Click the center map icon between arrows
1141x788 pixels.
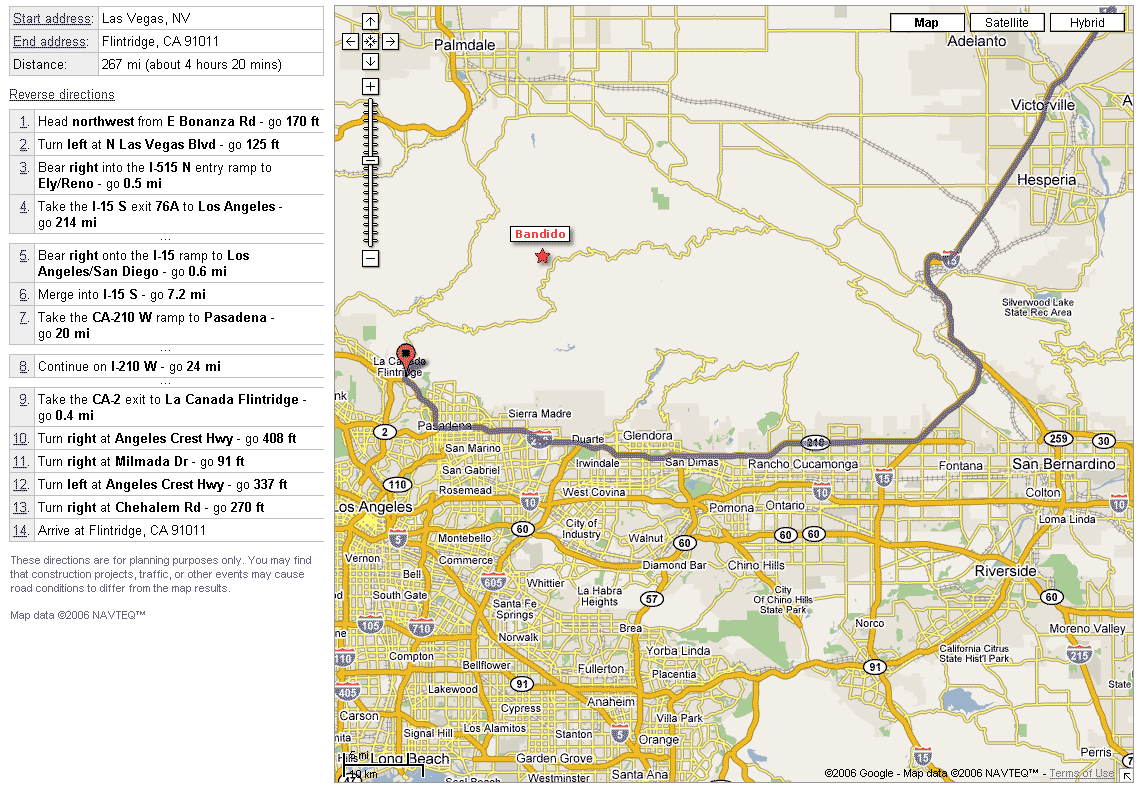[x=370, y=41]
